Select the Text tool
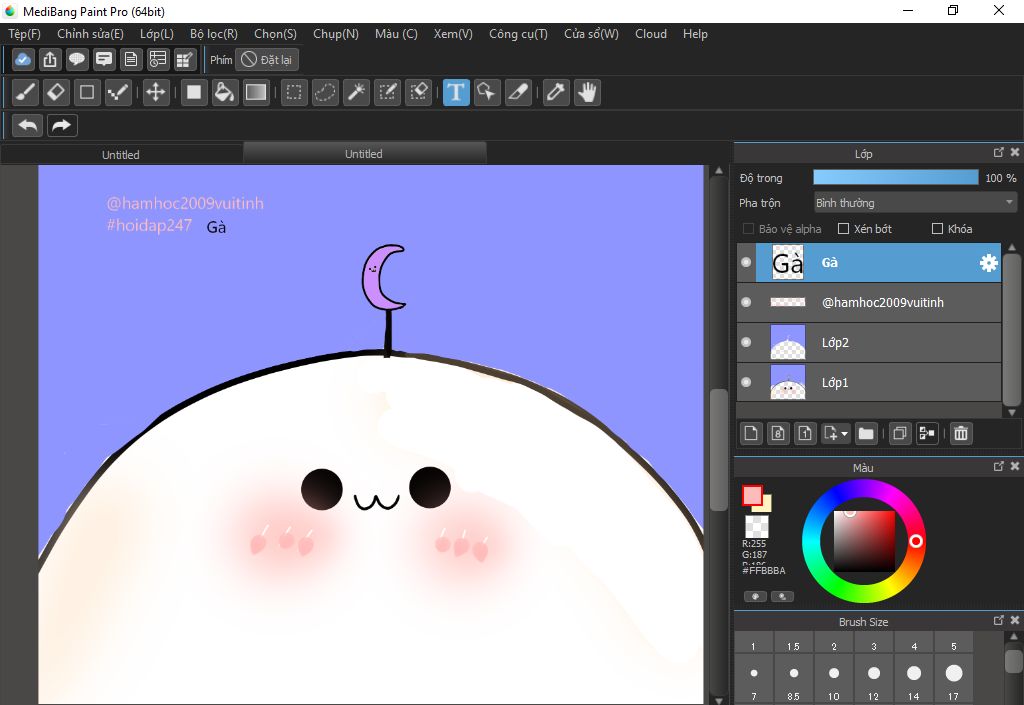 point(456,92)
